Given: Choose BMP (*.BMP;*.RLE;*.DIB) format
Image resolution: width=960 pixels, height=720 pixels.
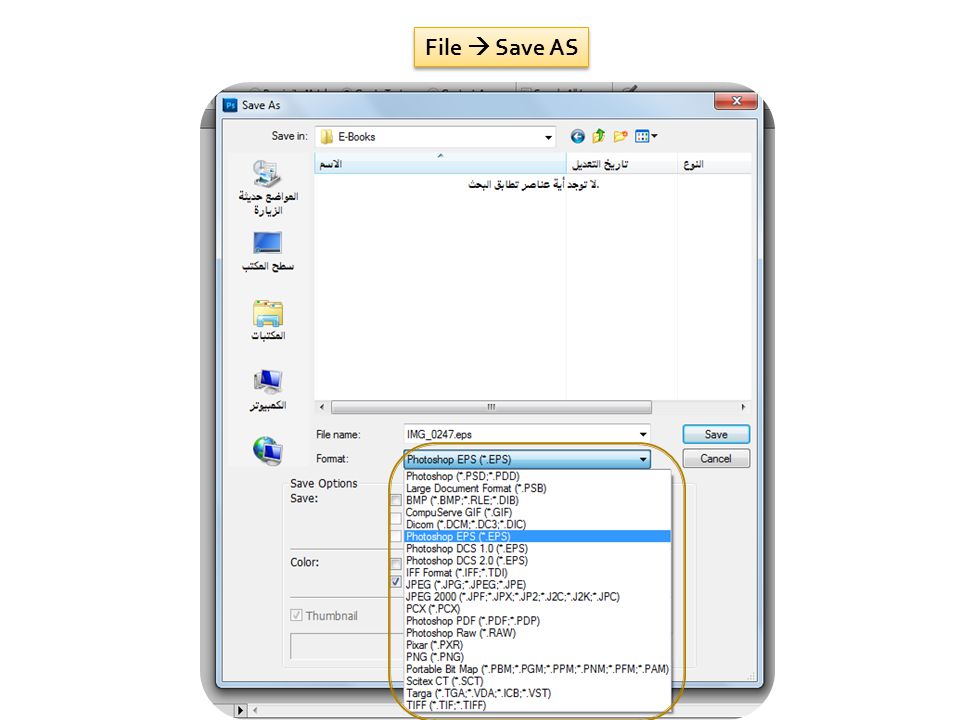Looking at the screenshot, I should (x=538, y=500).
